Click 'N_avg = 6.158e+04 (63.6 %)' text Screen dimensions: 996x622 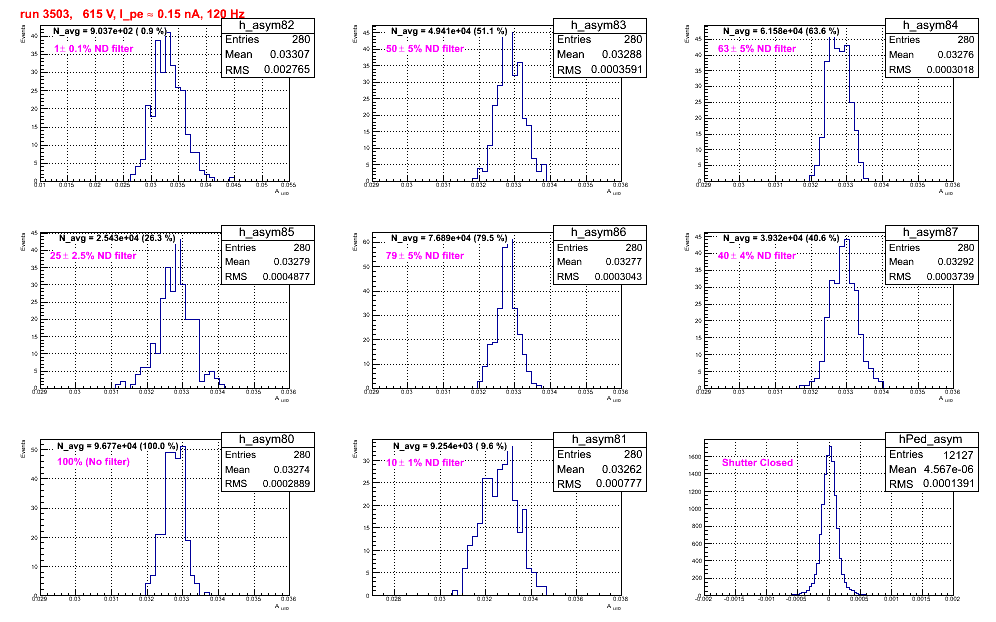[781, 31]
